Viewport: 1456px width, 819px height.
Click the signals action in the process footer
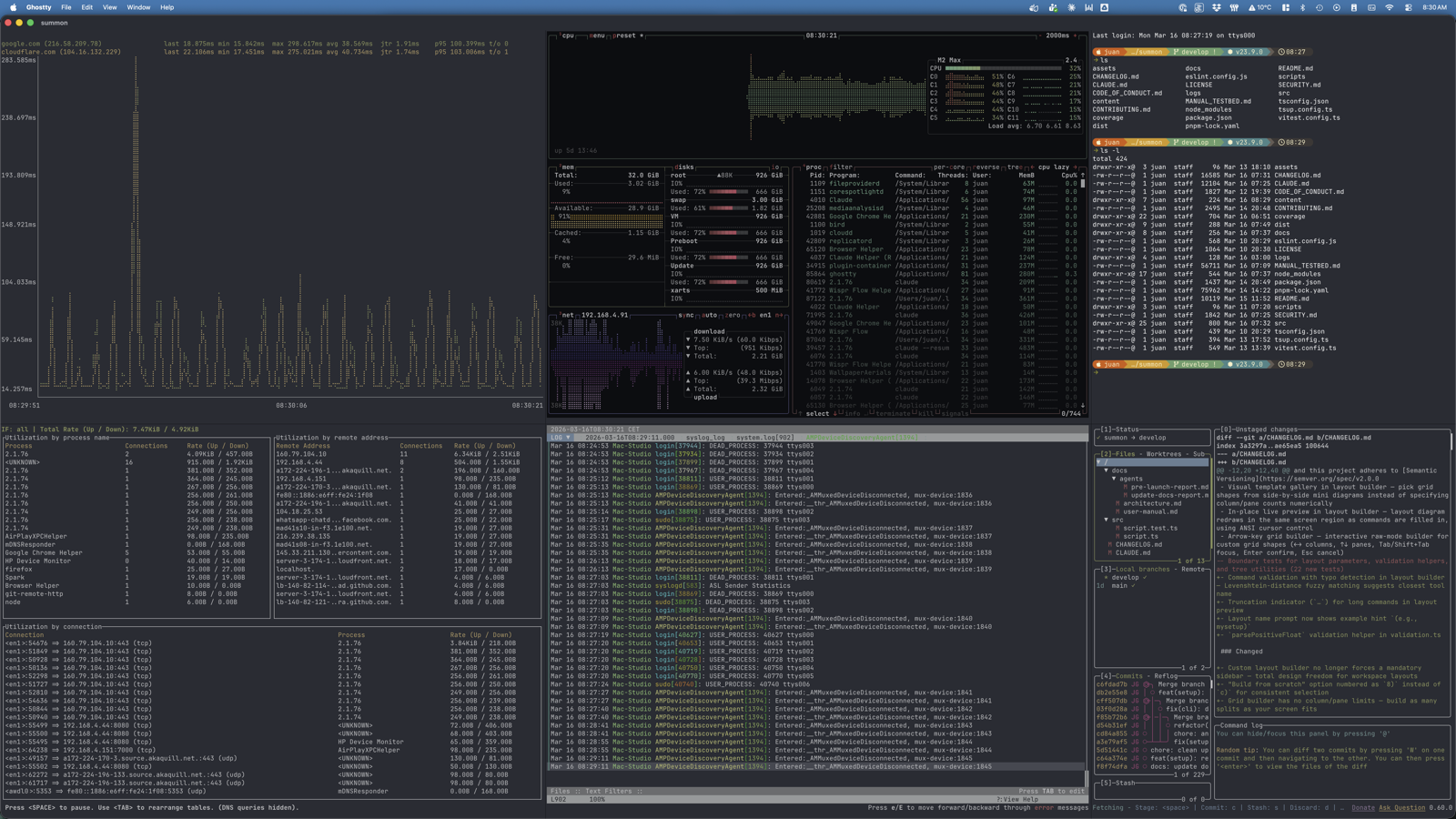[955, 414]
